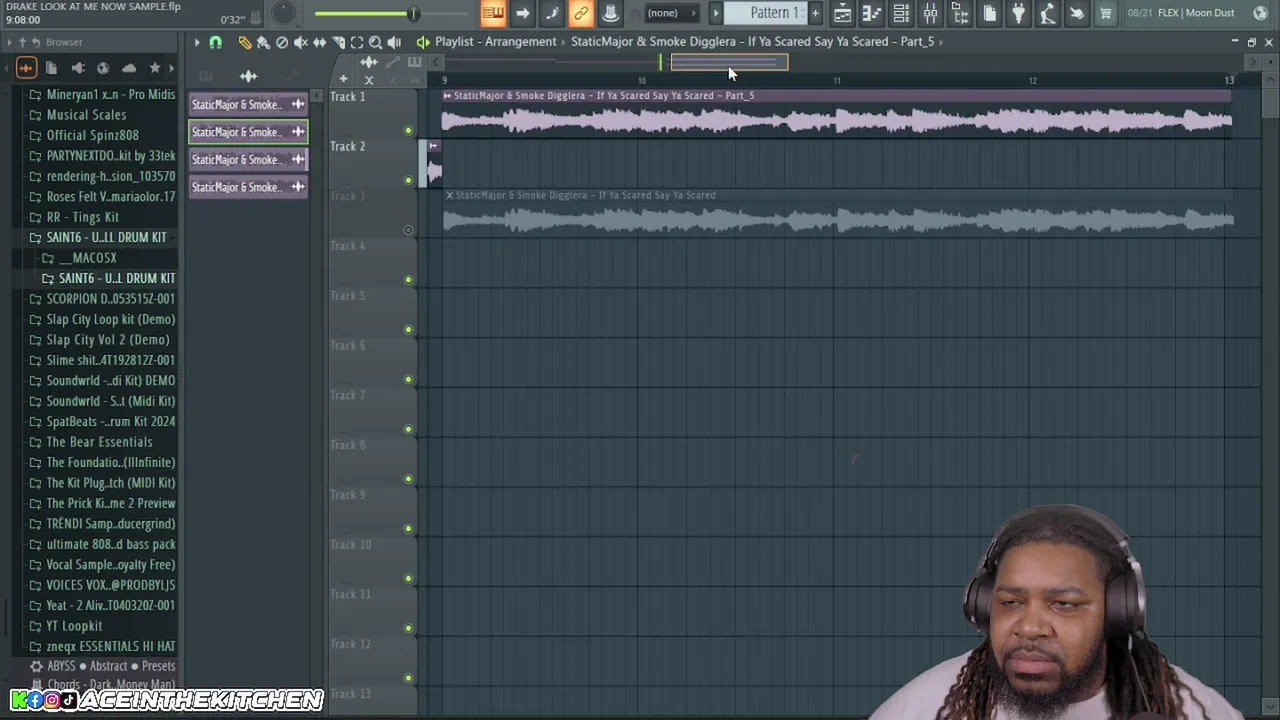Select the browser globe tab
The image size is (1280, 720).
103,68
